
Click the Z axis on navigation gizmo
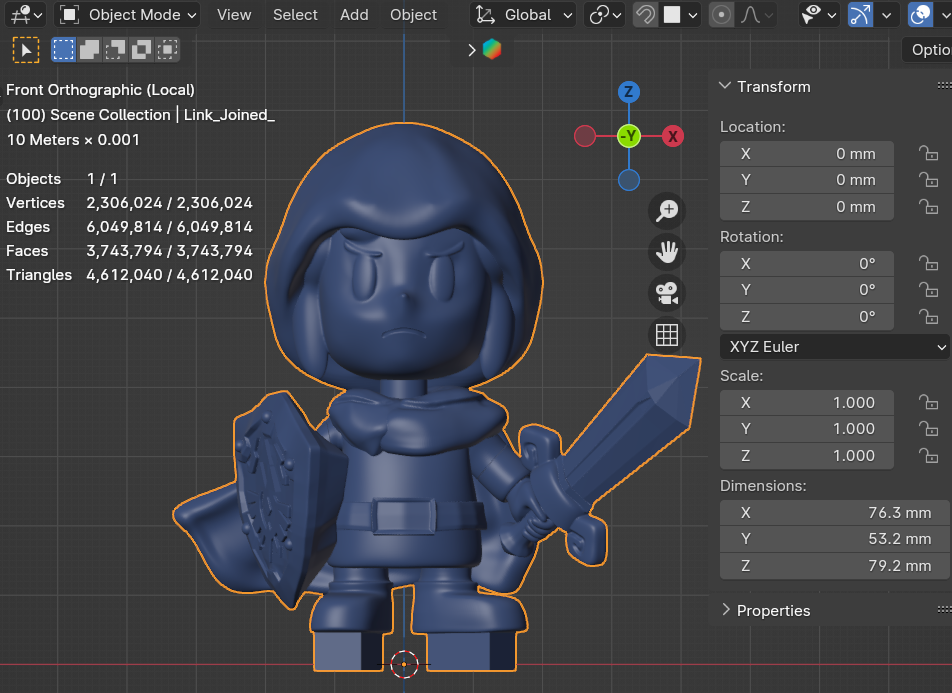tap(628, 92)
